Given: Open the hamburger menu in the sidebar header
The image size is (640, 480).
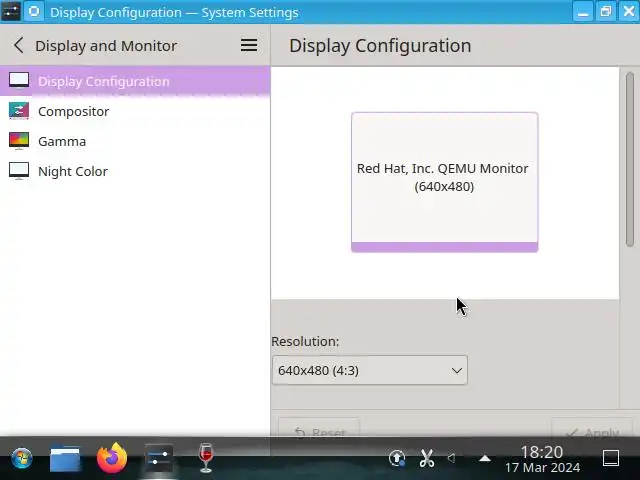Looking at the screenshot, I should [x=249, y=45].
